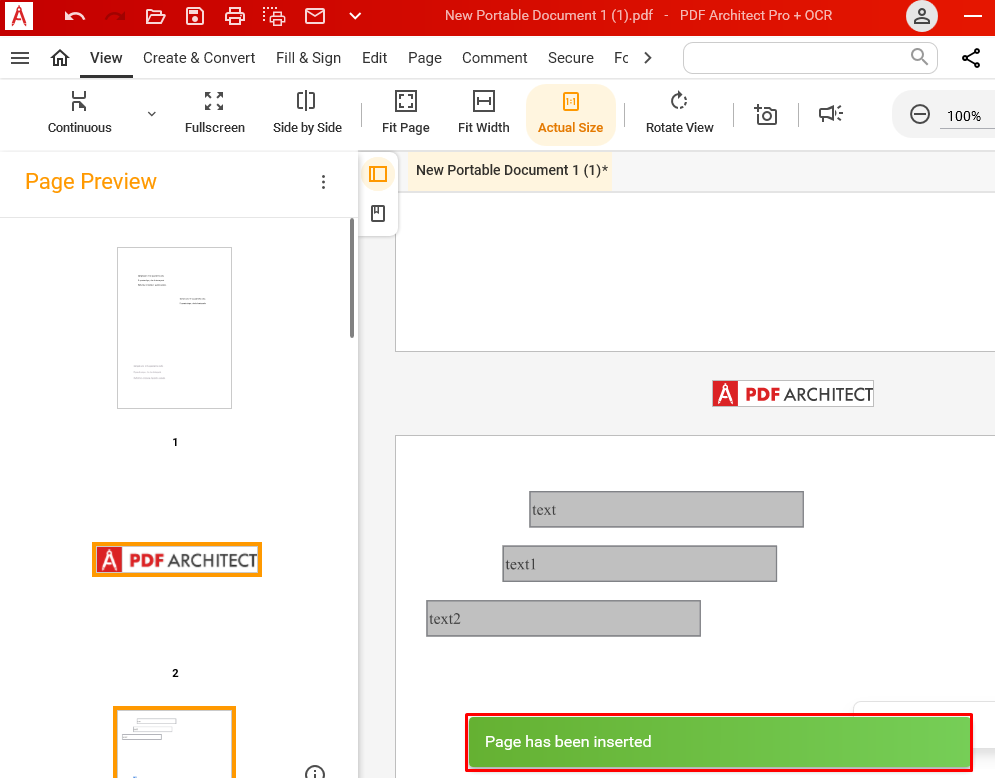This screenshot has width=995, height=778.
Task: Save document with floppy disk icon
Action: pos(195,16)
